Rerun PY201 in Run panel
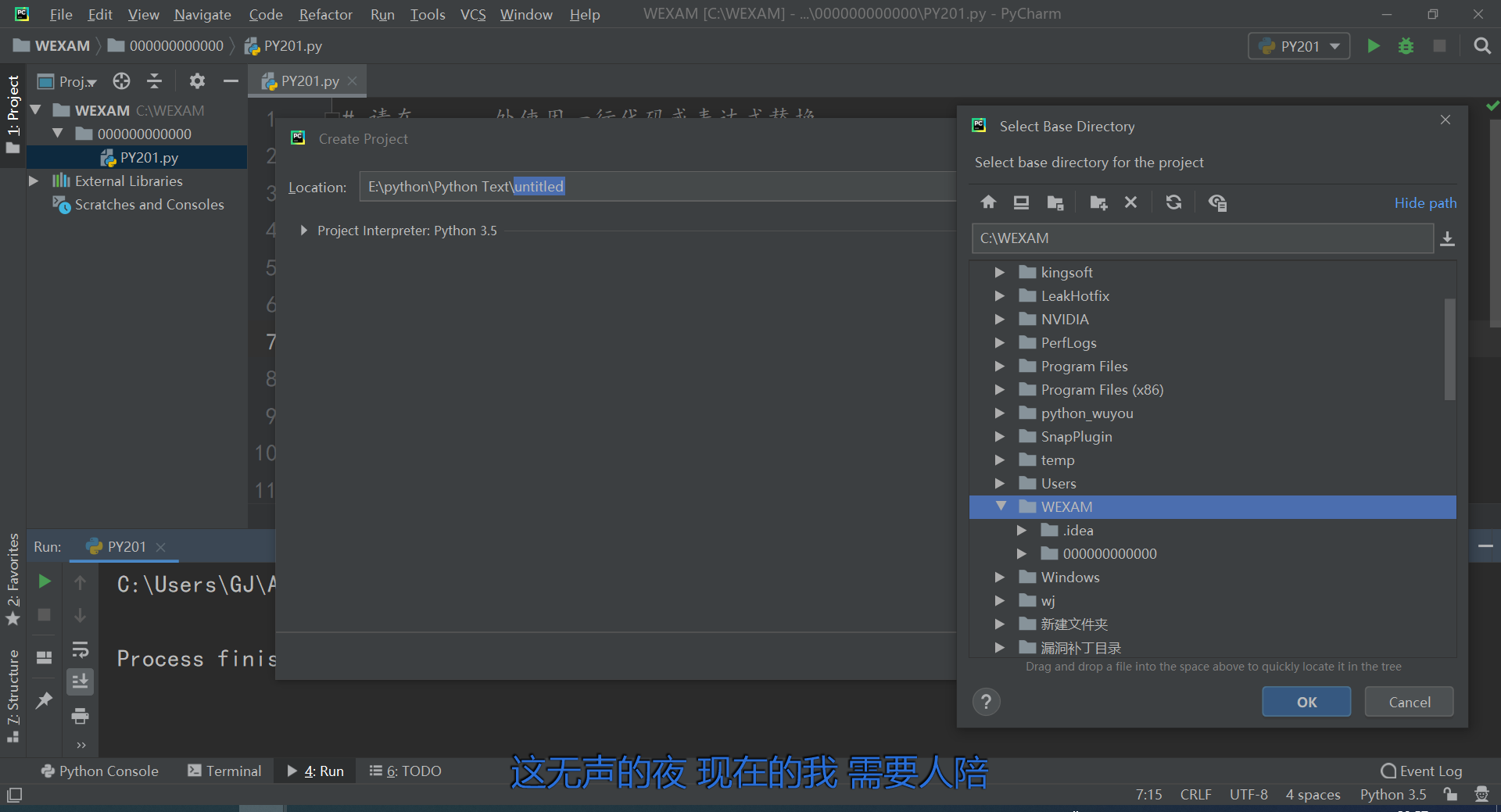Viewport: 1501px width, 812px height. tap(45, 581)
